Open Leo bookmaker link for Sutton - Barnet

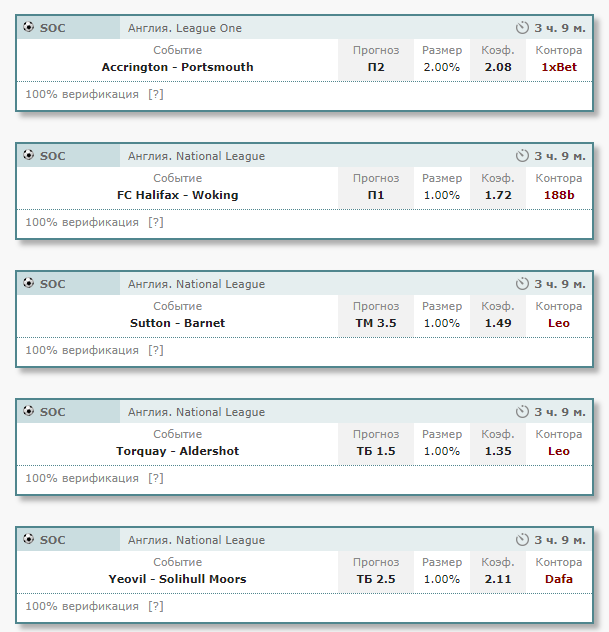559,323
